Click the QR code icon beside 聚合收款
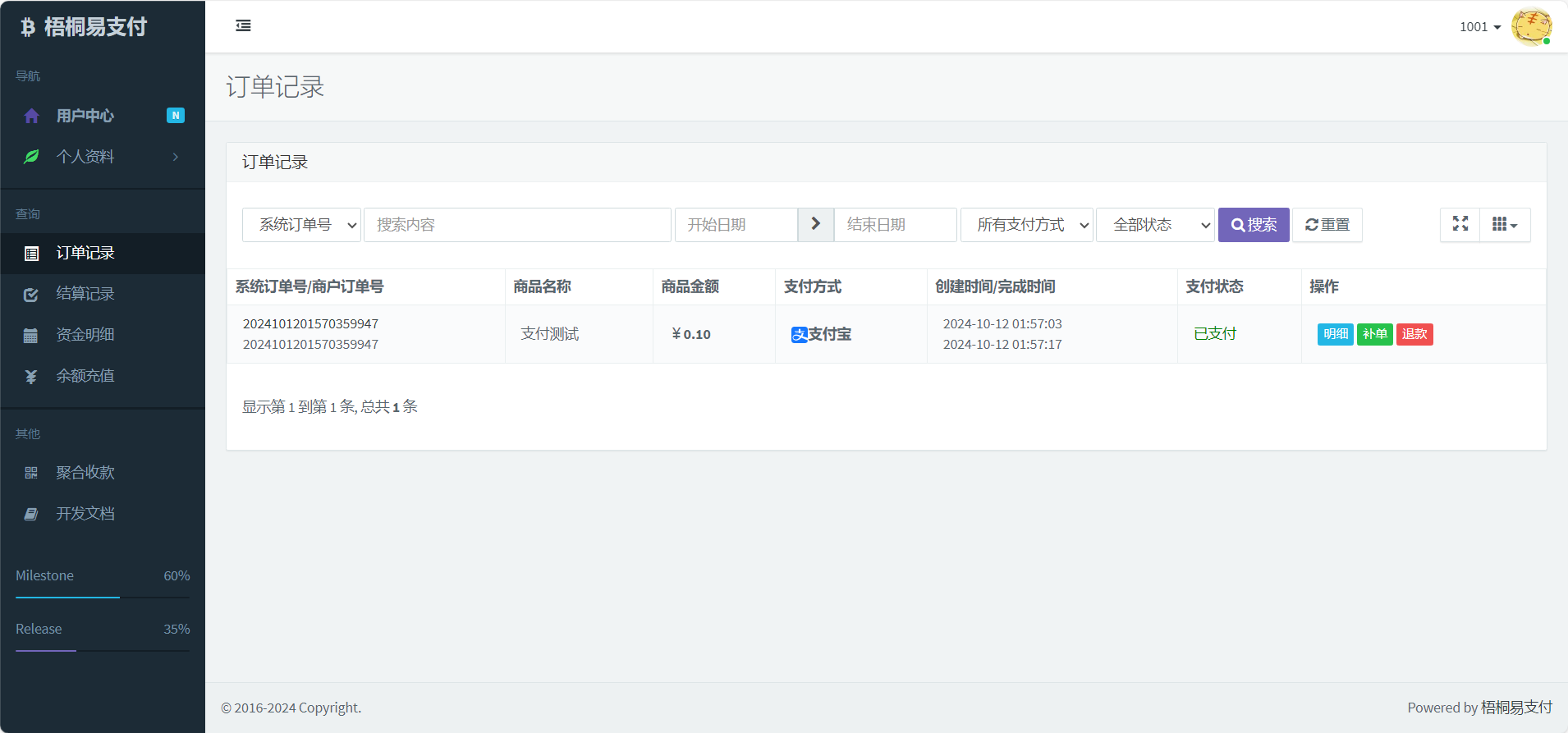This screenshot has height=733, width=1568. click(31, 473)
